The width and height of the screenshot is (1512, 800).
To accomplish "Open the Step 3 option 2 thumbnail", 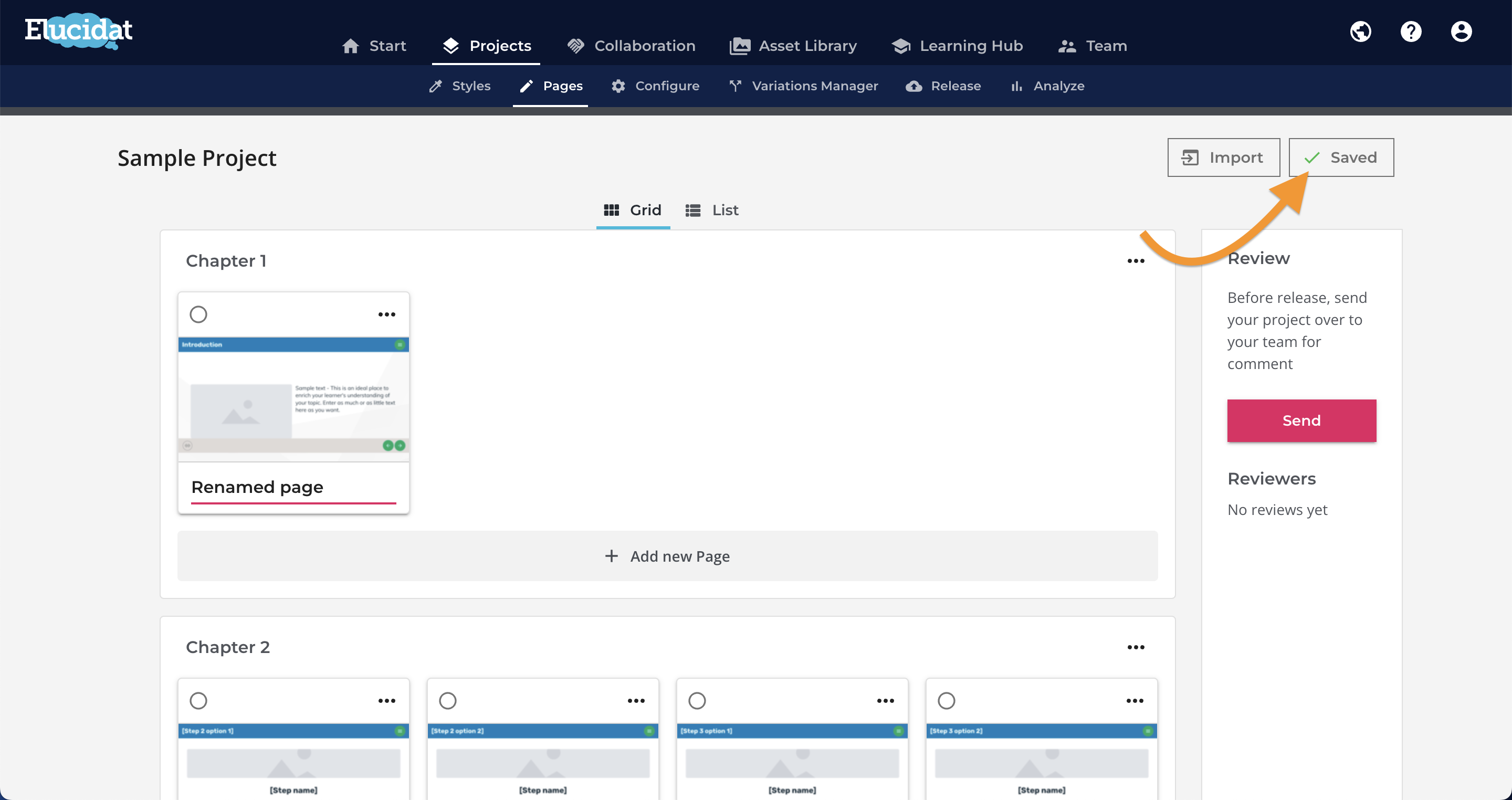I will [1042, 761].
